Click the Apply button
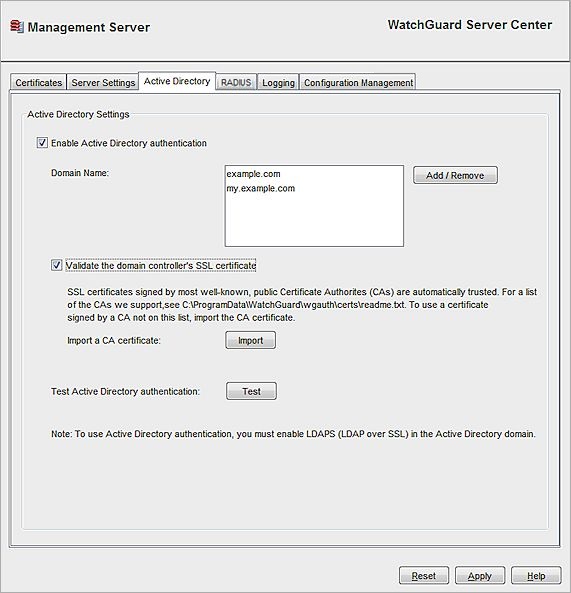 [x=479, y=576]
